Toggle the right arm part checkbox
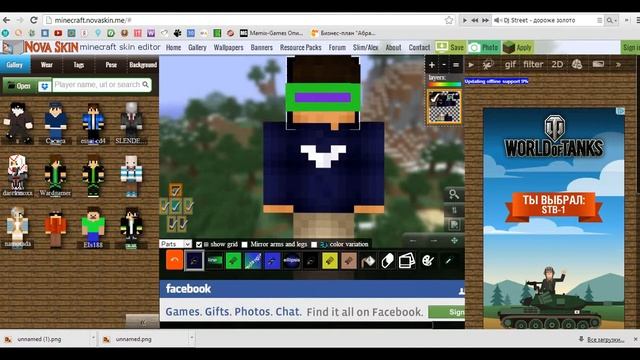 188,206
